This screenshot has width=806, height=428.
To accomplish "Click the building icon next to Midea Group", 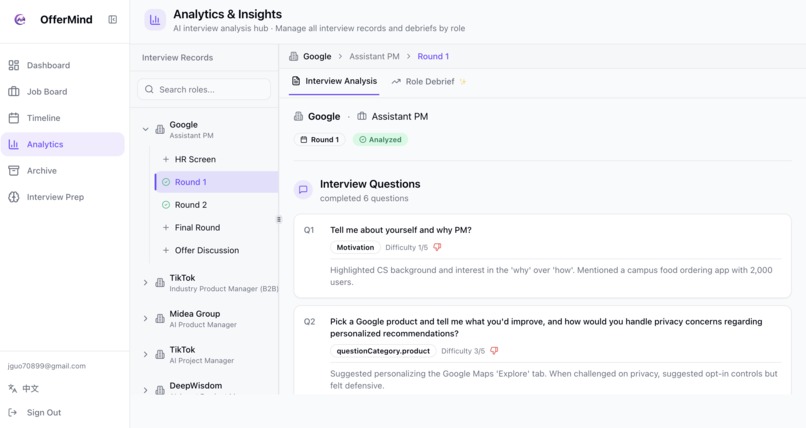I will (160, 319).
